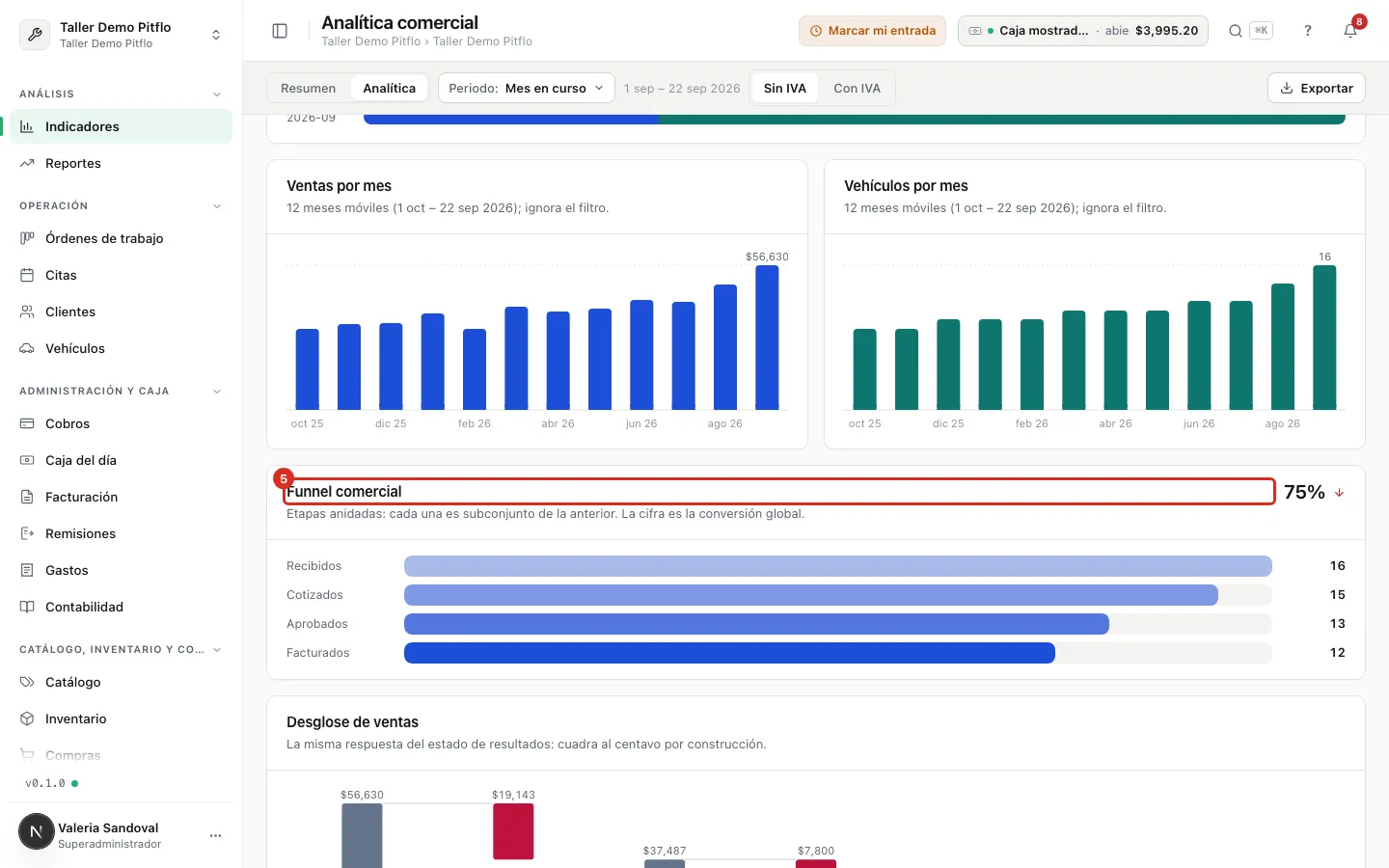This screenshot has width=1389, height=868.
Task: Open the Caja mostrador status button
Action: pyautogui.click(x=1083, y=31)
